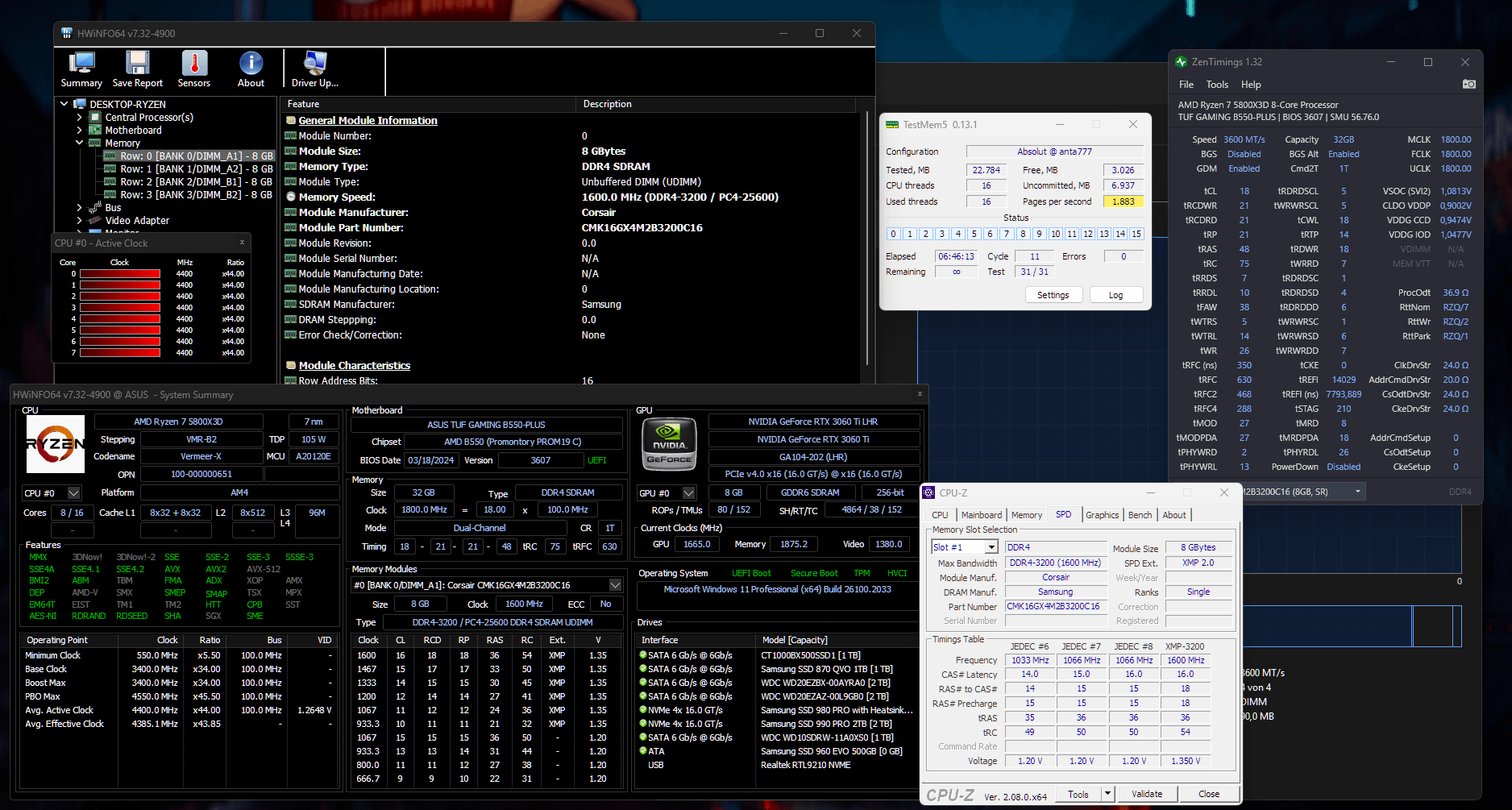Click the icon beside Module Manufacturer feature row
The image size is (1512, 810).
(291, 212)
